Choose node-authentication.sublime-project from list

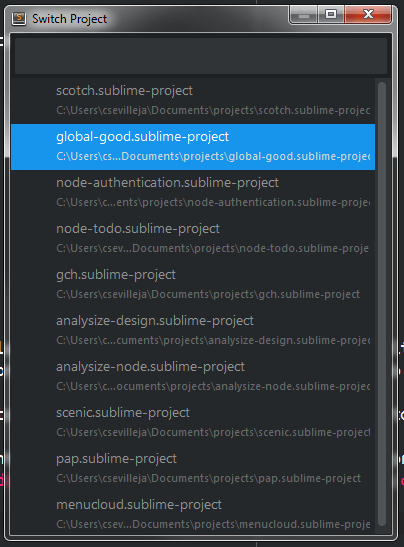(193, 193)
